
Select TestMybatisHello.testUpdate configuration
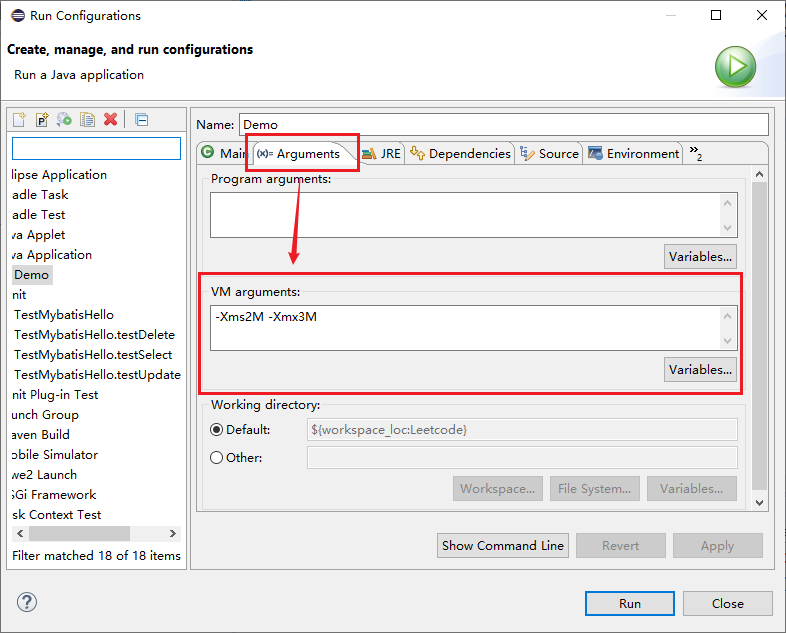97,375
